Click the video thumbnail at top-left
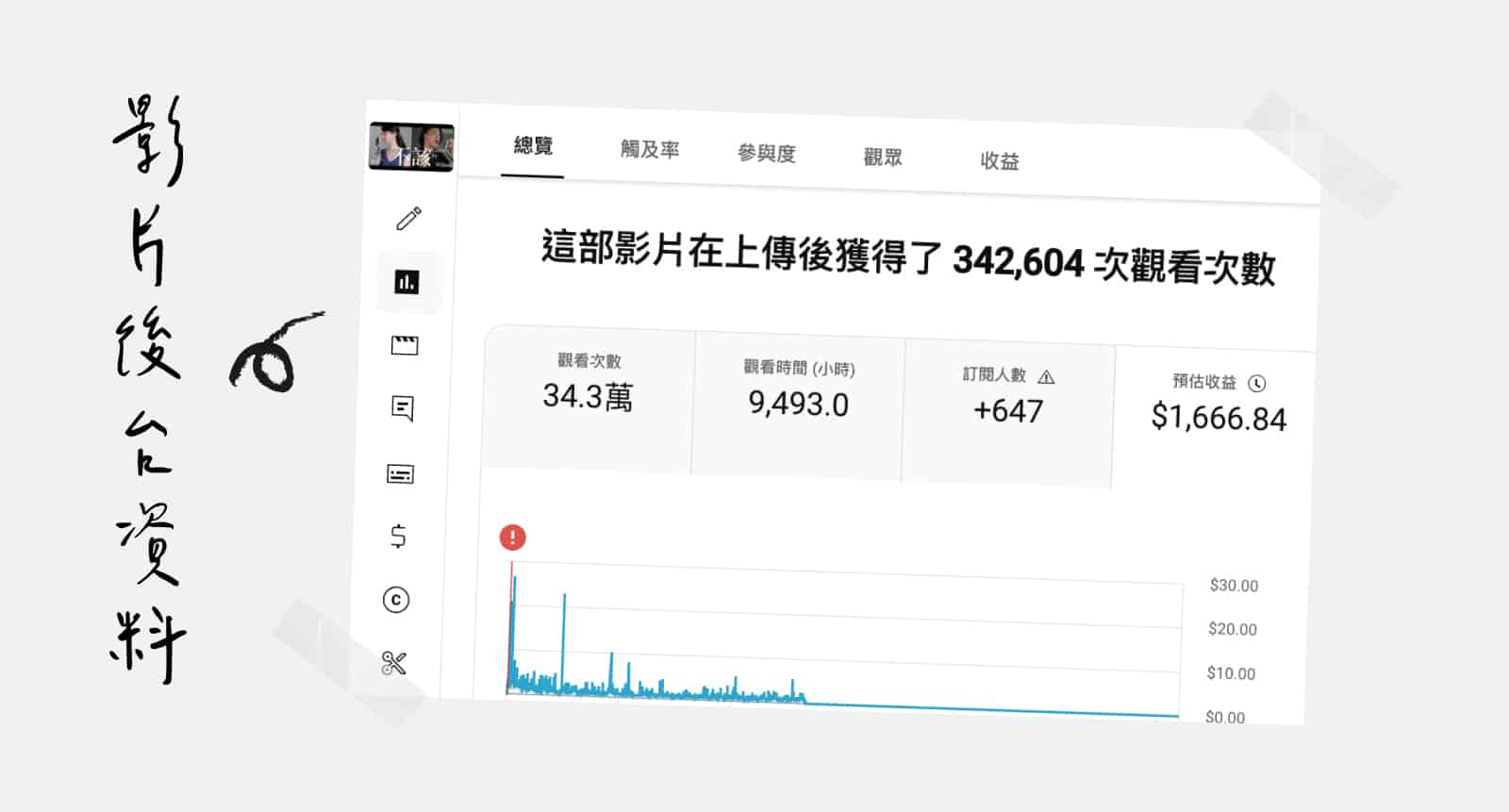This screenshot has height=812, width=1509. click(x=411, y=147)
